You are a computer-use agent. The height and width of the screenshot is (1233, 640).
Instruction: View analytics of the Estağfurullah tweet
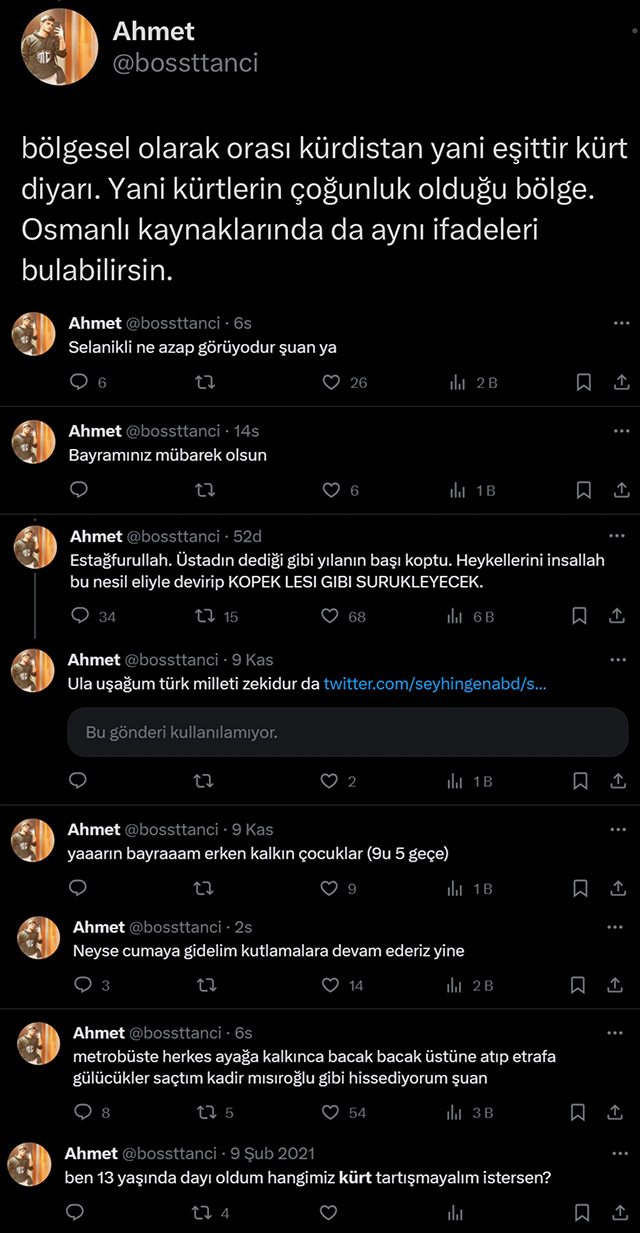click(x=456, y=617)
